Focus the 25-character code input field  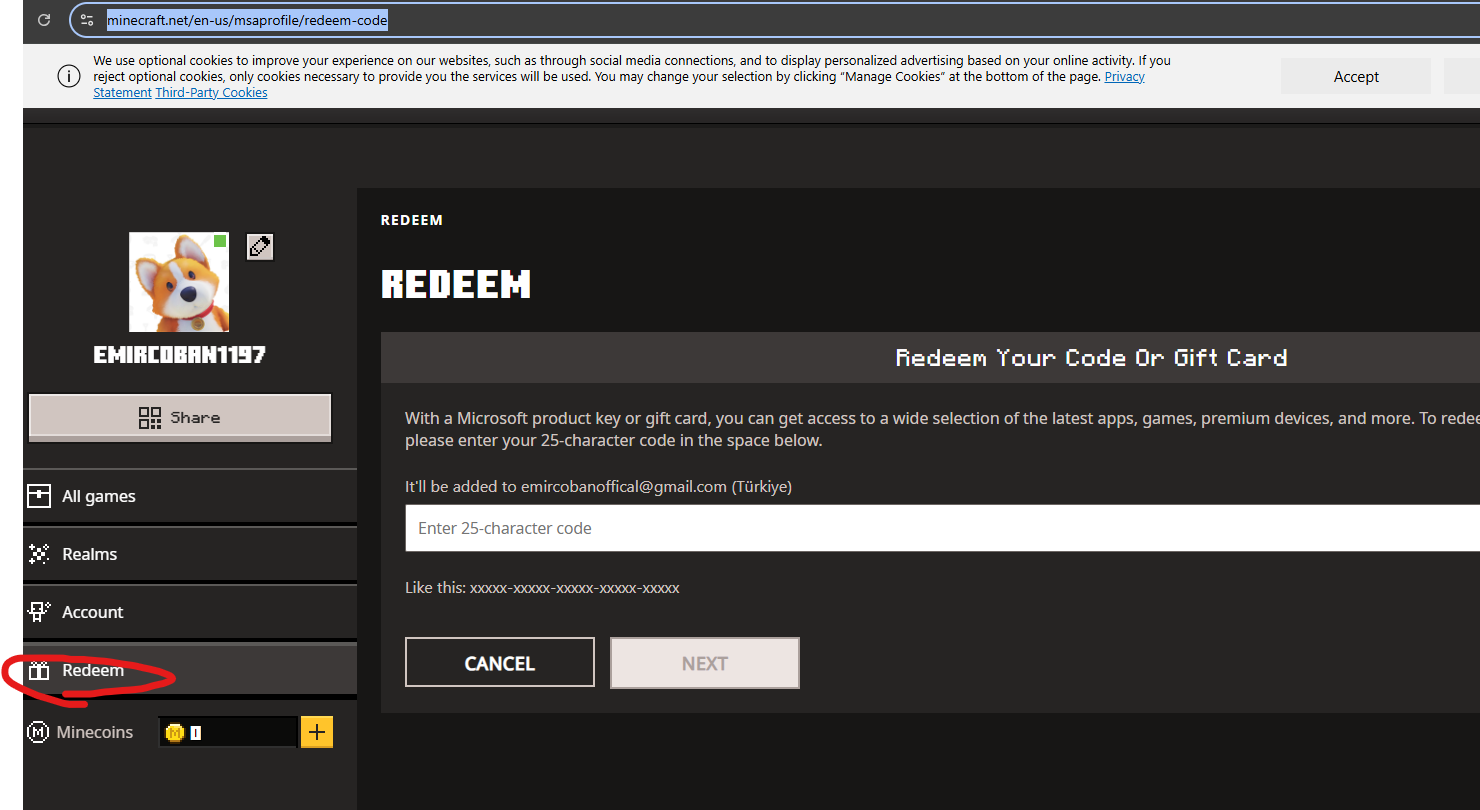tap(942, 528)
